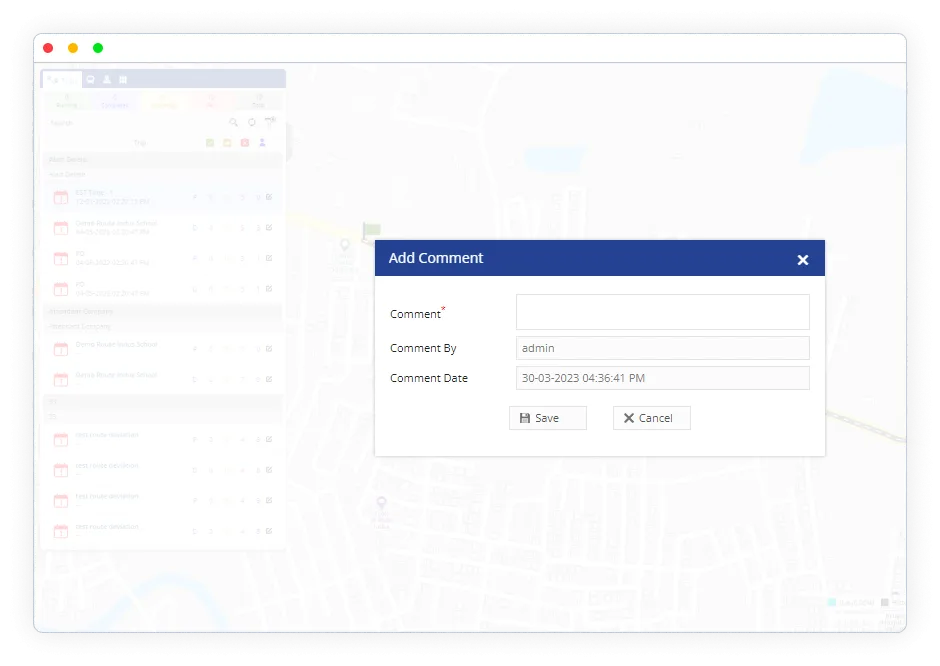Image resolution: width=940 pixels, height=666 pixels.
Task: Click the refresh icon beside search
Action: [x=252, y=123]
